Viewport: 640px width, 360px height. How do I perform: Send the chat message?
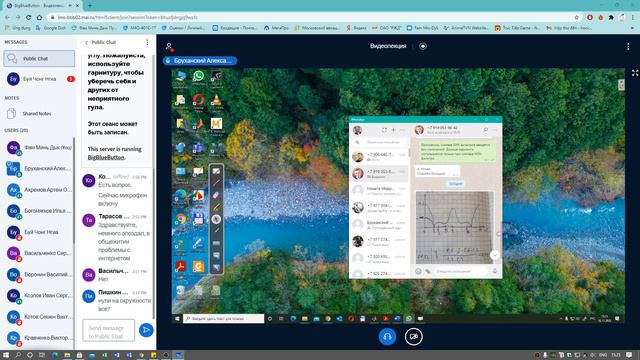click(146, 330)
